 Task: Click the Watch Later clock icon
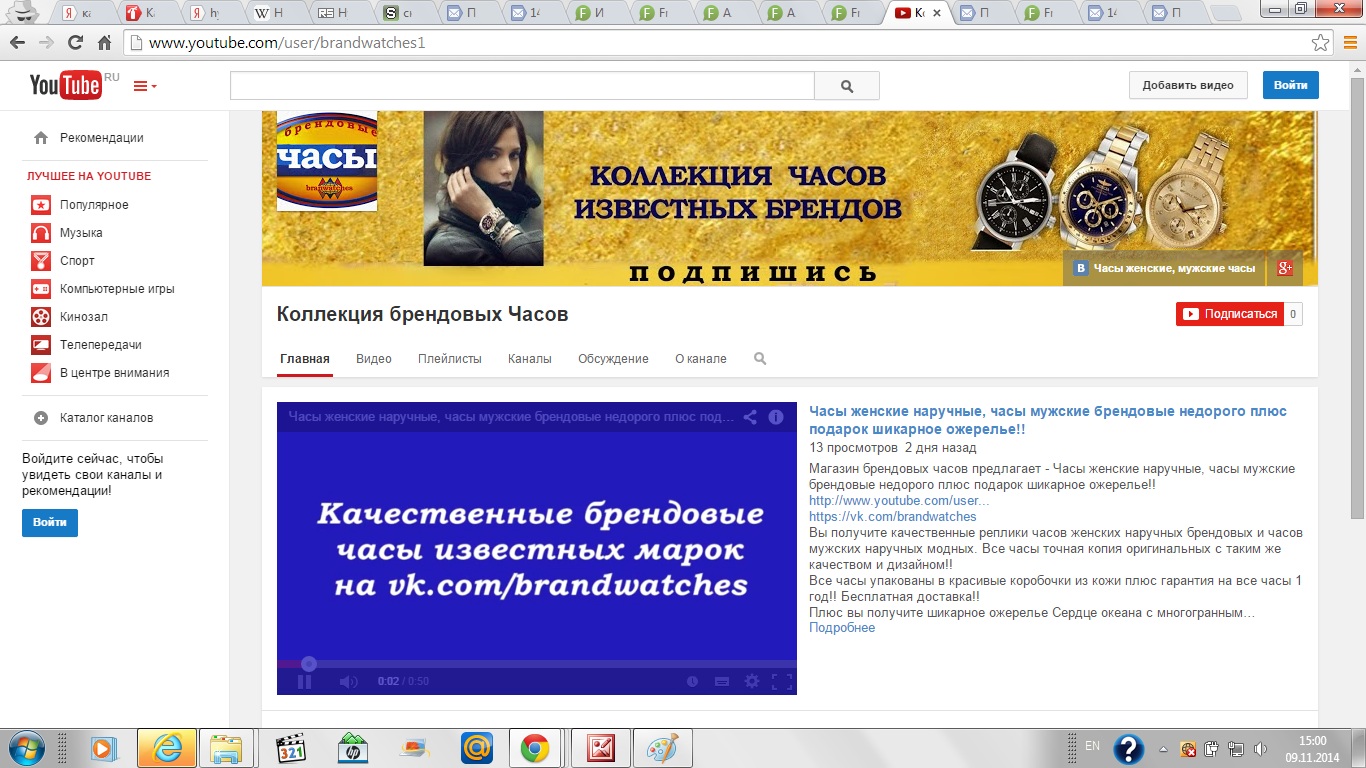pos(692,682)
